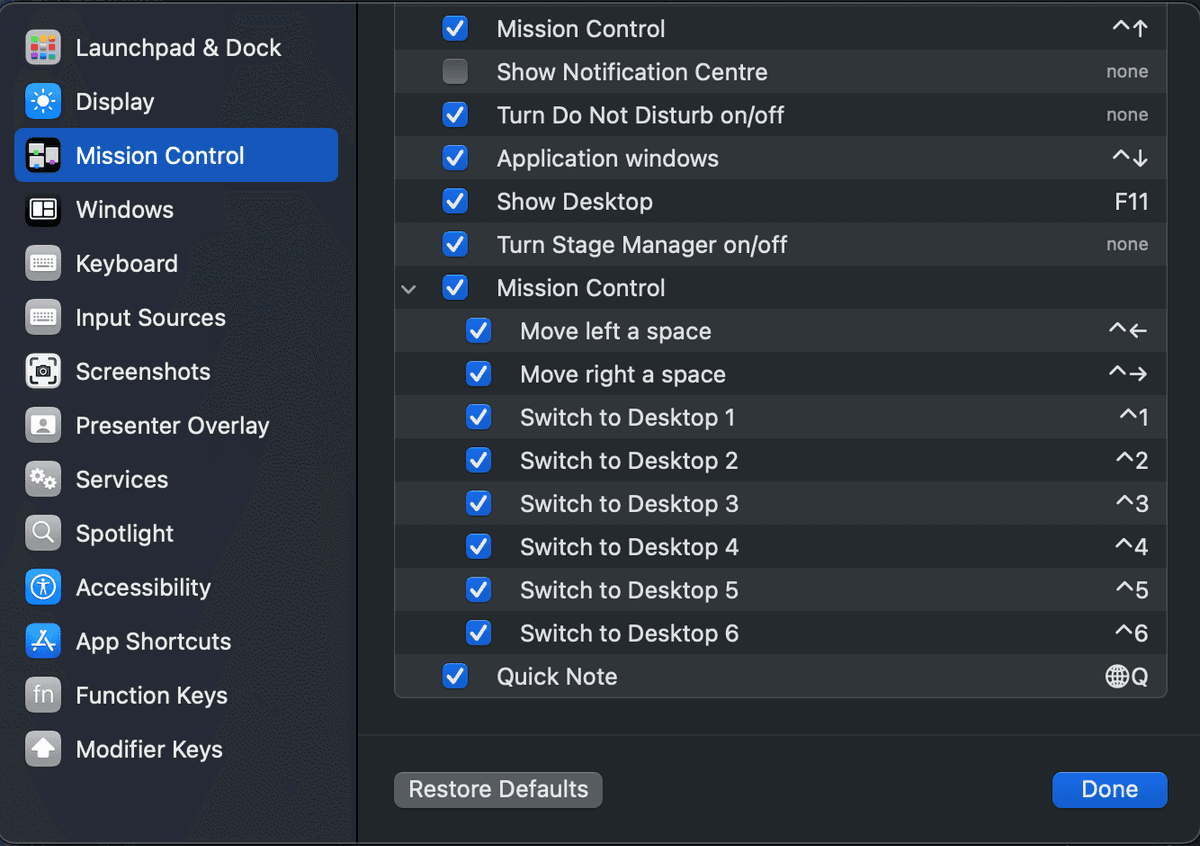
Task: Open the Keyboard shortcuts category
Action: 126,264
